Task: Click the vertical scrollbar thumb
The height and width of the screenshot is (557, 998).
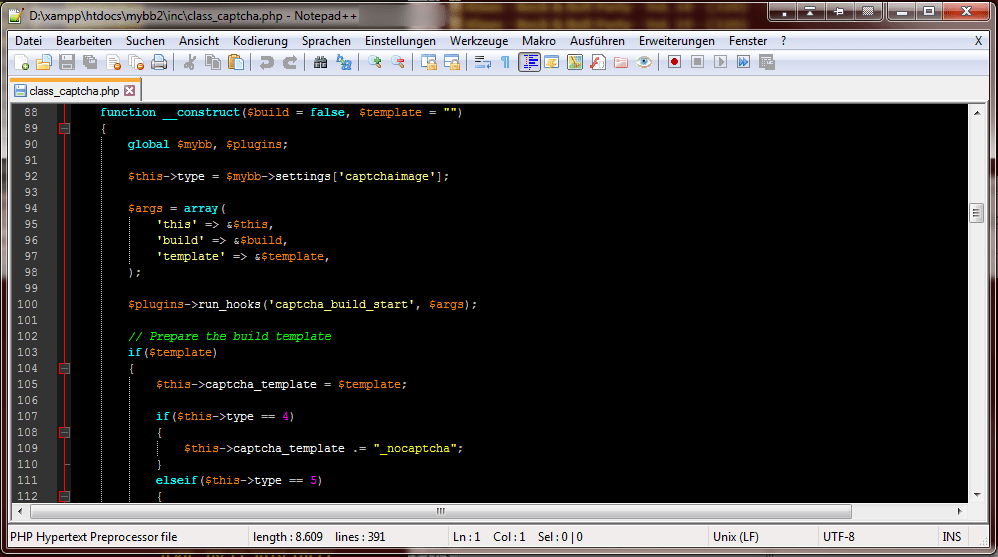Action: tap(976, 212)
